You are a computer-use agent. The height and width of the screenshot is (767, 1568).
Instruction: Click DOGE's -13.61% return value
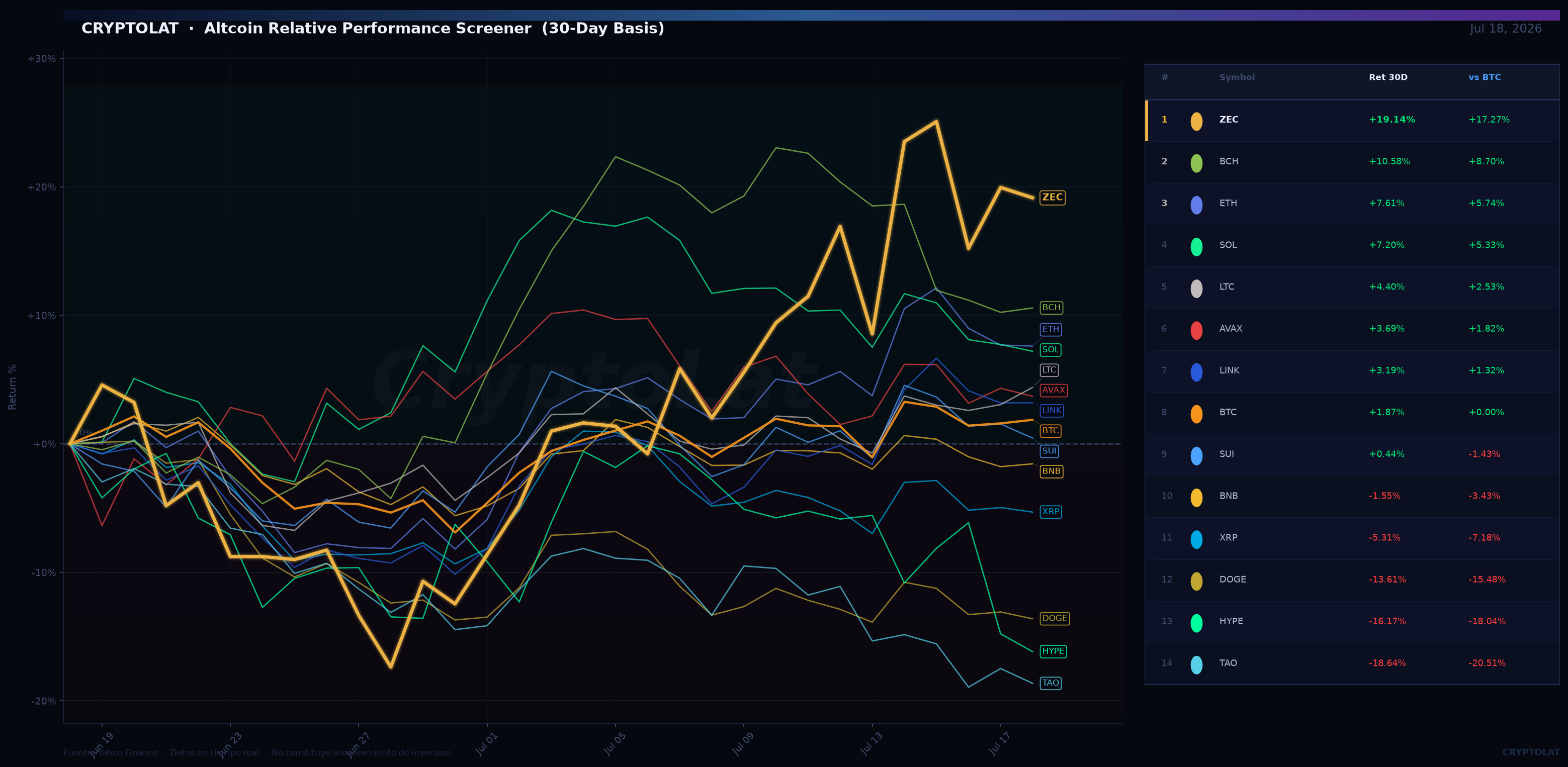(x=1387, y=580)
